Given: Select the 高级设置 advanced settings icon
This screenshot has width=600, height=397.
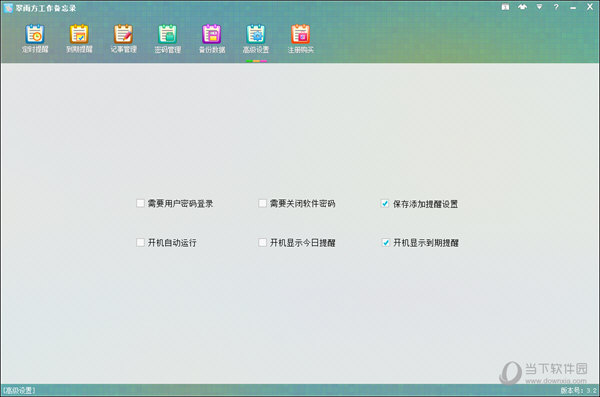Looking at the screenshot, I should [256, 39].
